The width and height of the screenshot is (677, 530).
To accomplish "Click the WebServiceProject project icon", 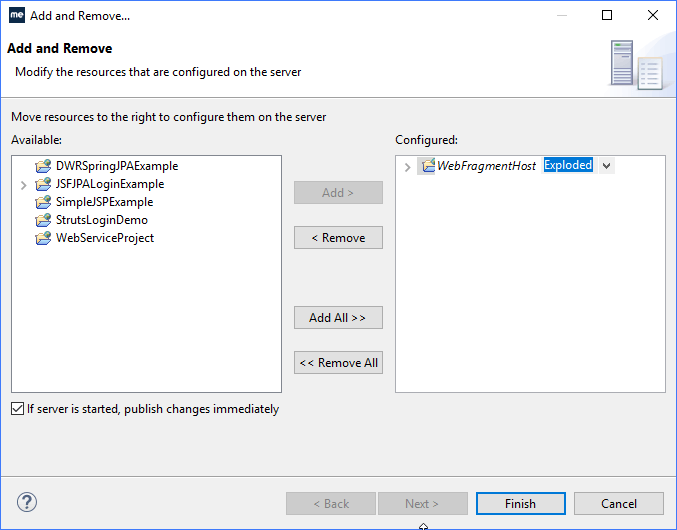I will [x=42, y=238].
